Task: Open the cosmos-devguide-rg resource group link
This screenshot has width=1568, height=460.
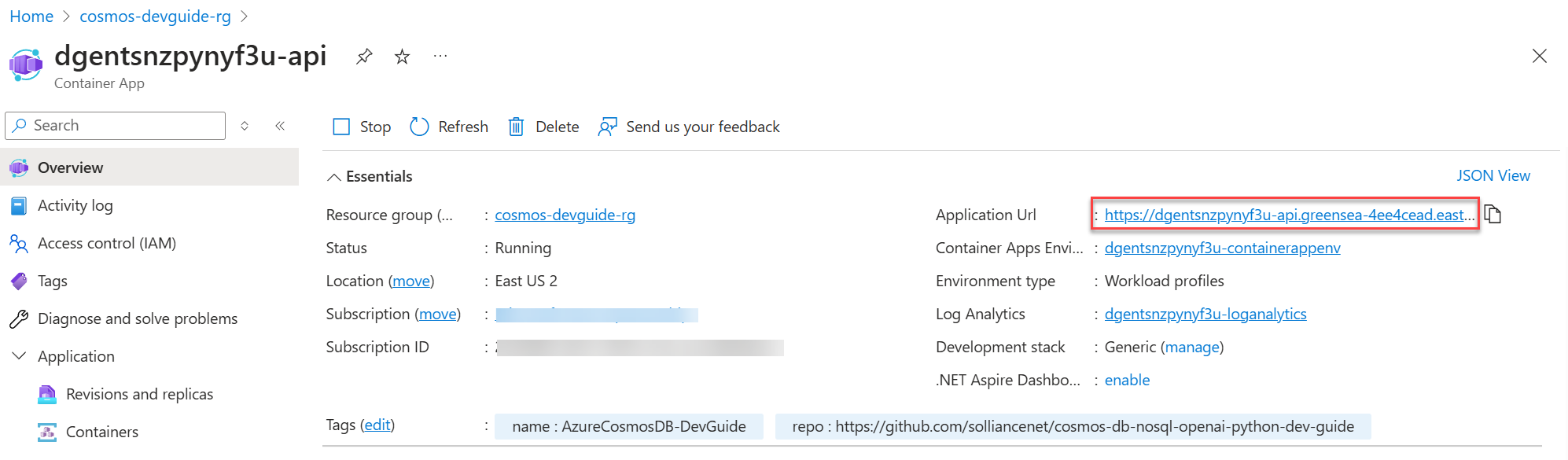Action: pos(565,215)
